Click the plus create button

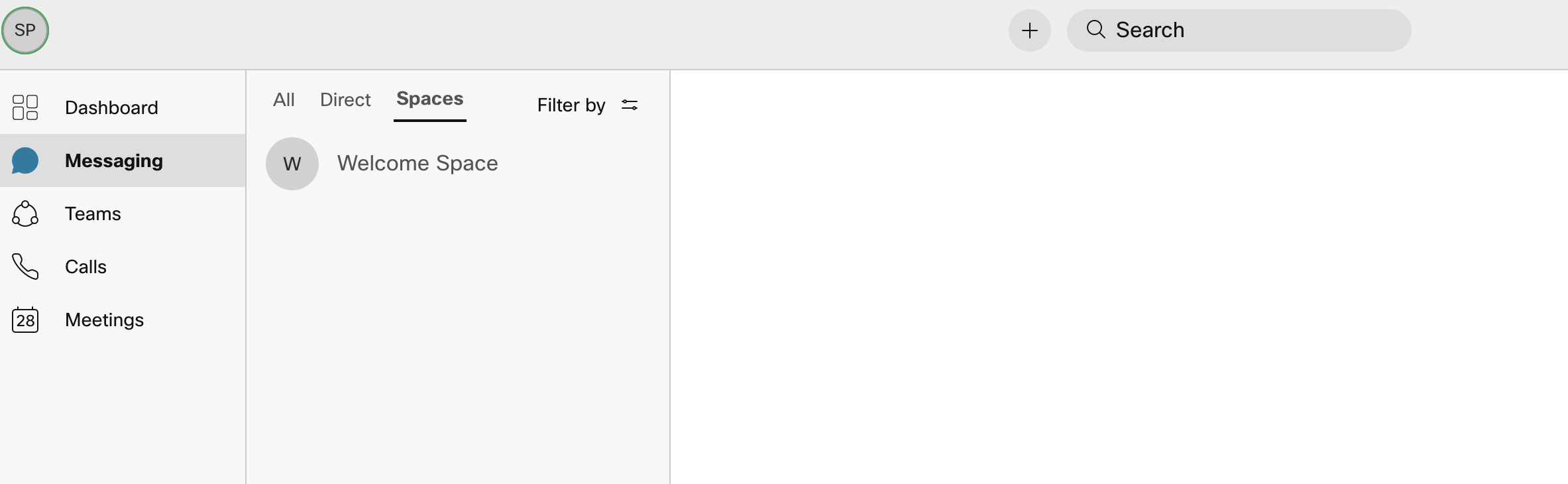tap(1029, 30)
